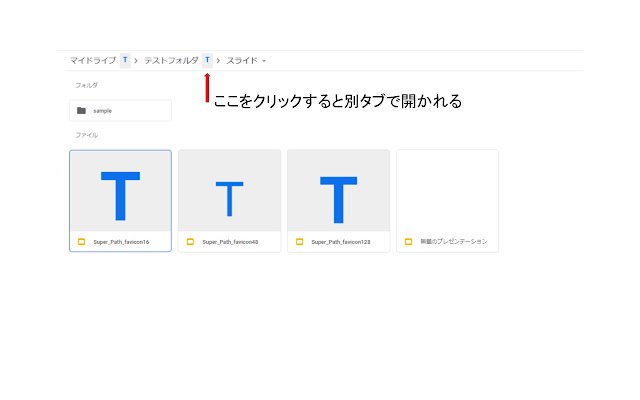Click Slides icon of Super_Path_favicon48
640x400 pixels.
click(190, 242)
